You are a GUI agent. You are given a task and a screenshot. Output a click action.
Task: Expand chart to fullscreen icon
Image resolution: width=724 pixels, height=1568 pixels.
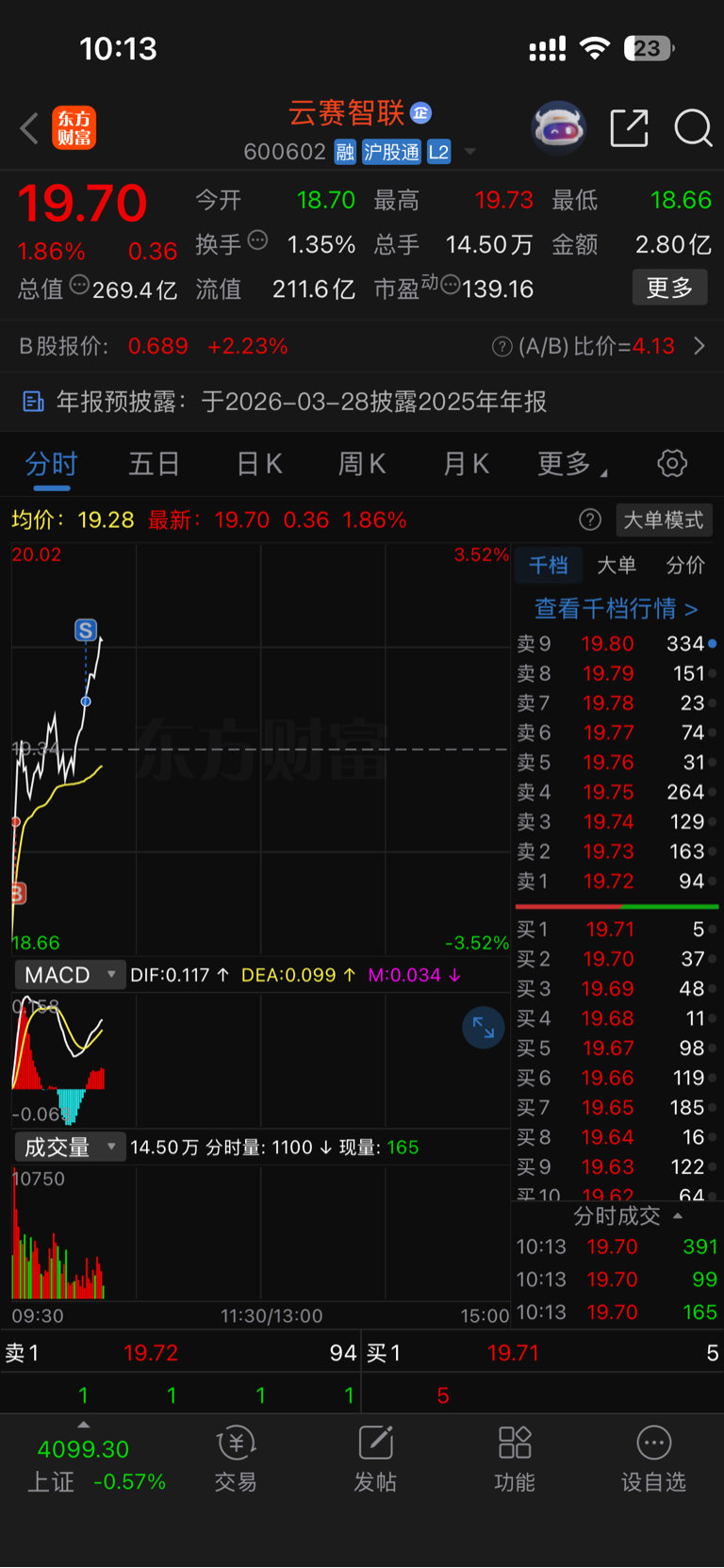484,1027
